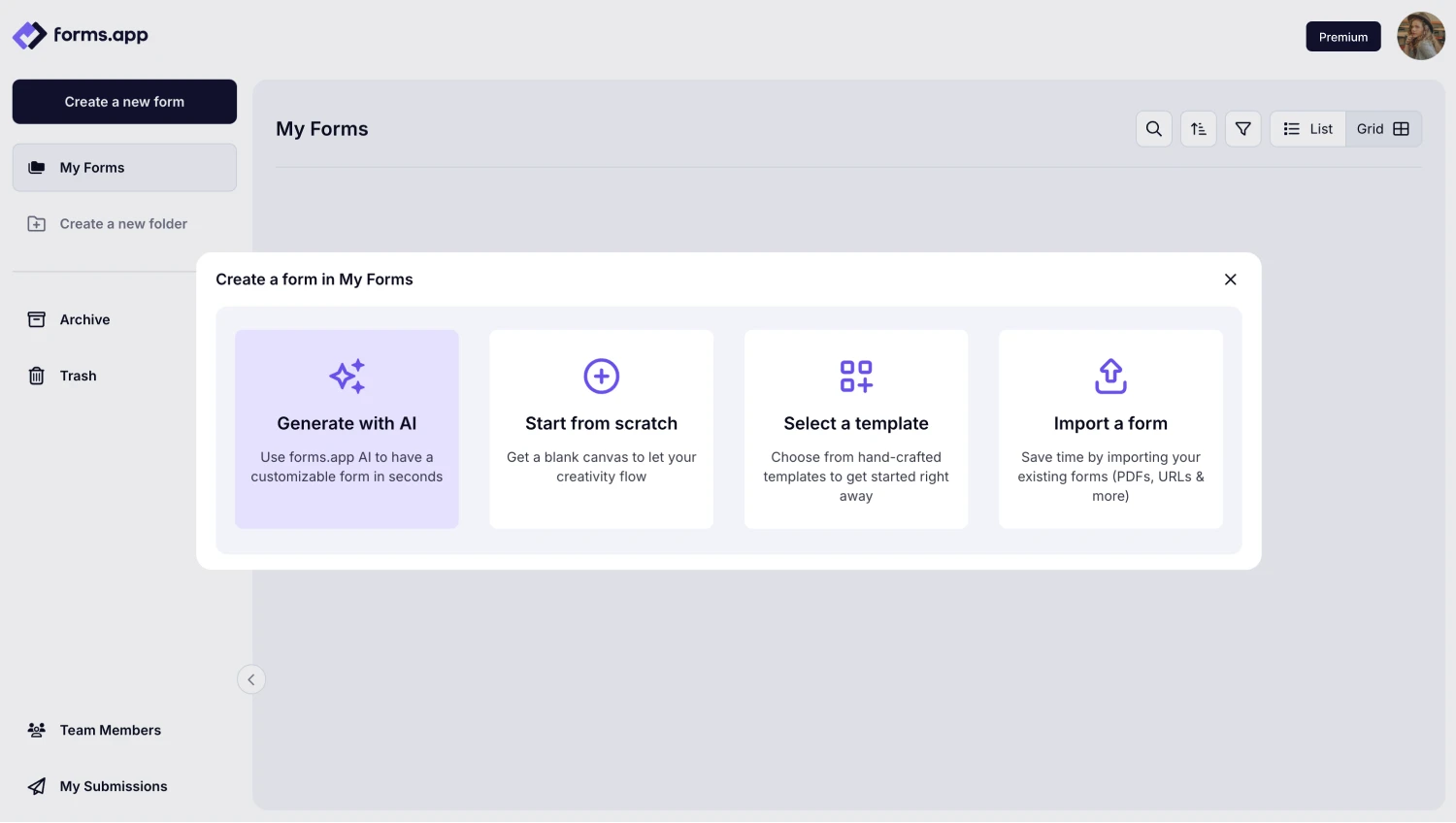Open My Forms in sidebar
Screen dimensions: 1456x823
tap(124, 168)
